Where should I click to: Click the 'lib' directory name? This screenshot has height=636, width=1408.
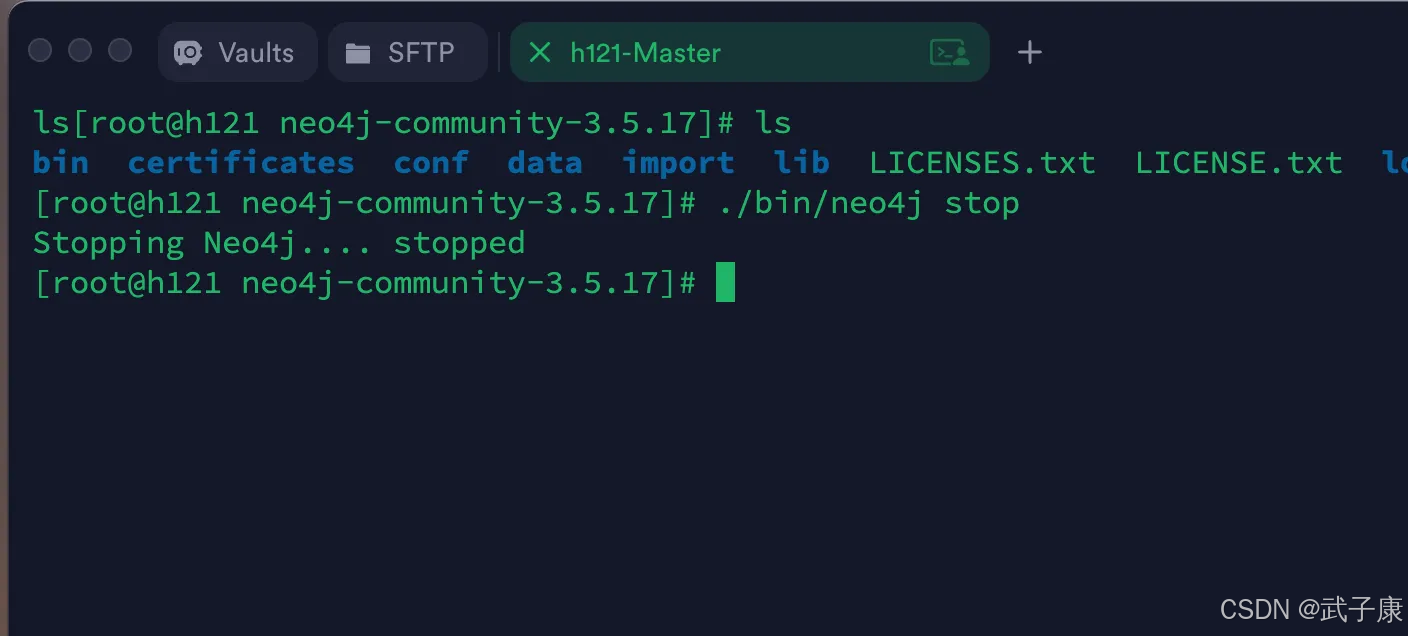(802, 162)
